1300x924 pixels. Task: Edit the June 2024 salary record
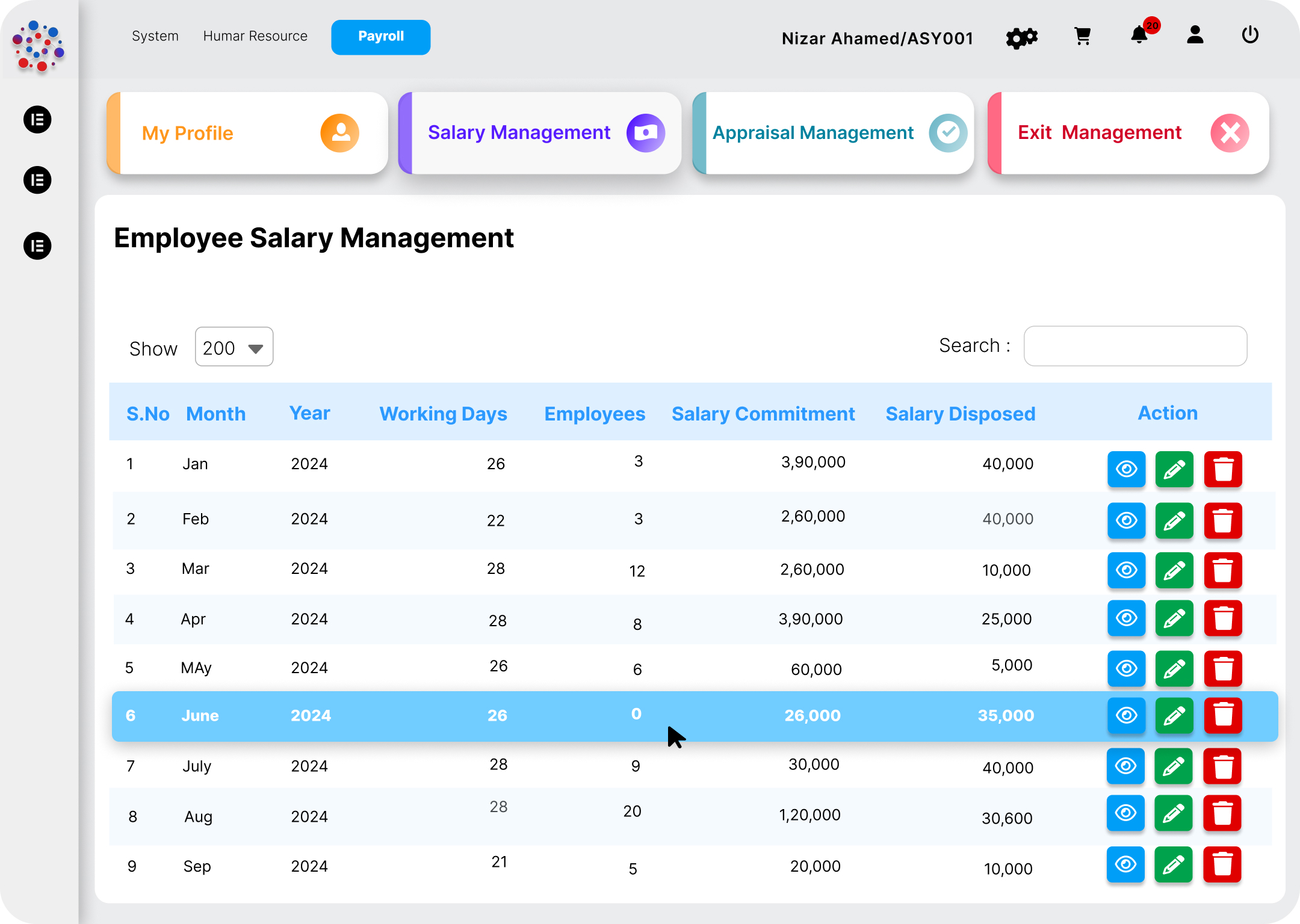pos(1174,716)
